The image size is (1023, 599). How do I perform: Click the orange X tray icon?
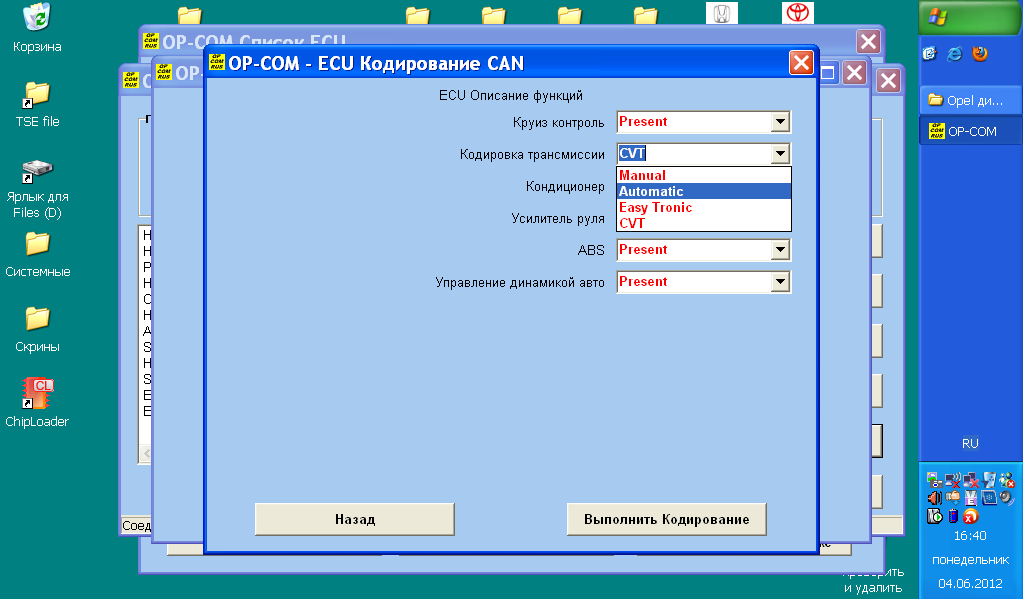[x=971, y=516]
